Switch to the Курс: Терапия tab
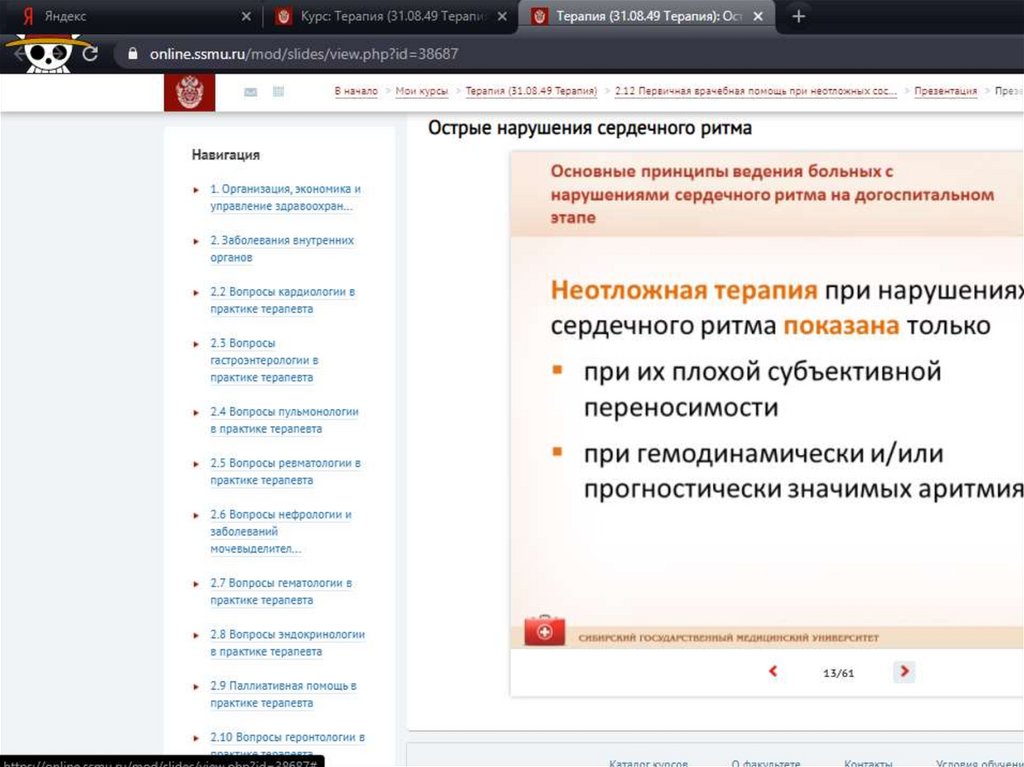 click(x=391, y=16)
